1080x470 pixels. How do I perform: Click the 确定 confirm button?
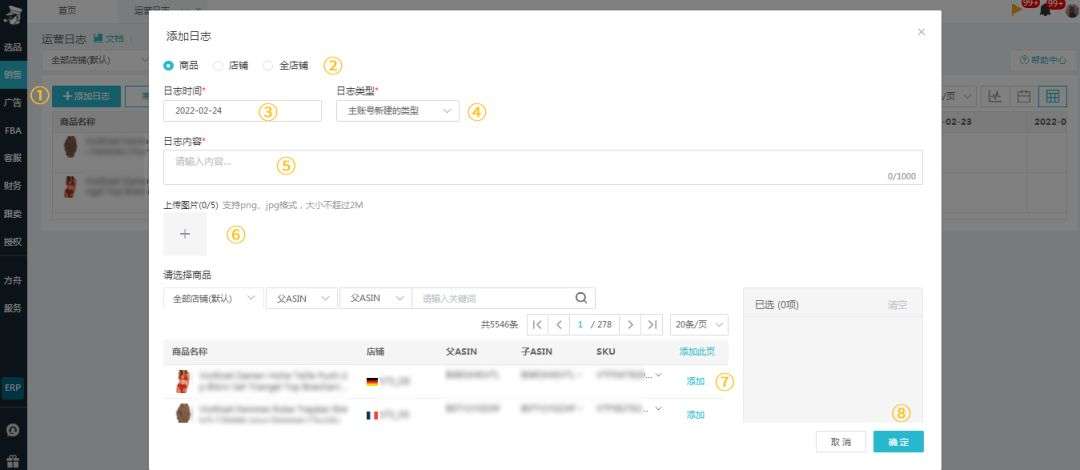[898, 442]
